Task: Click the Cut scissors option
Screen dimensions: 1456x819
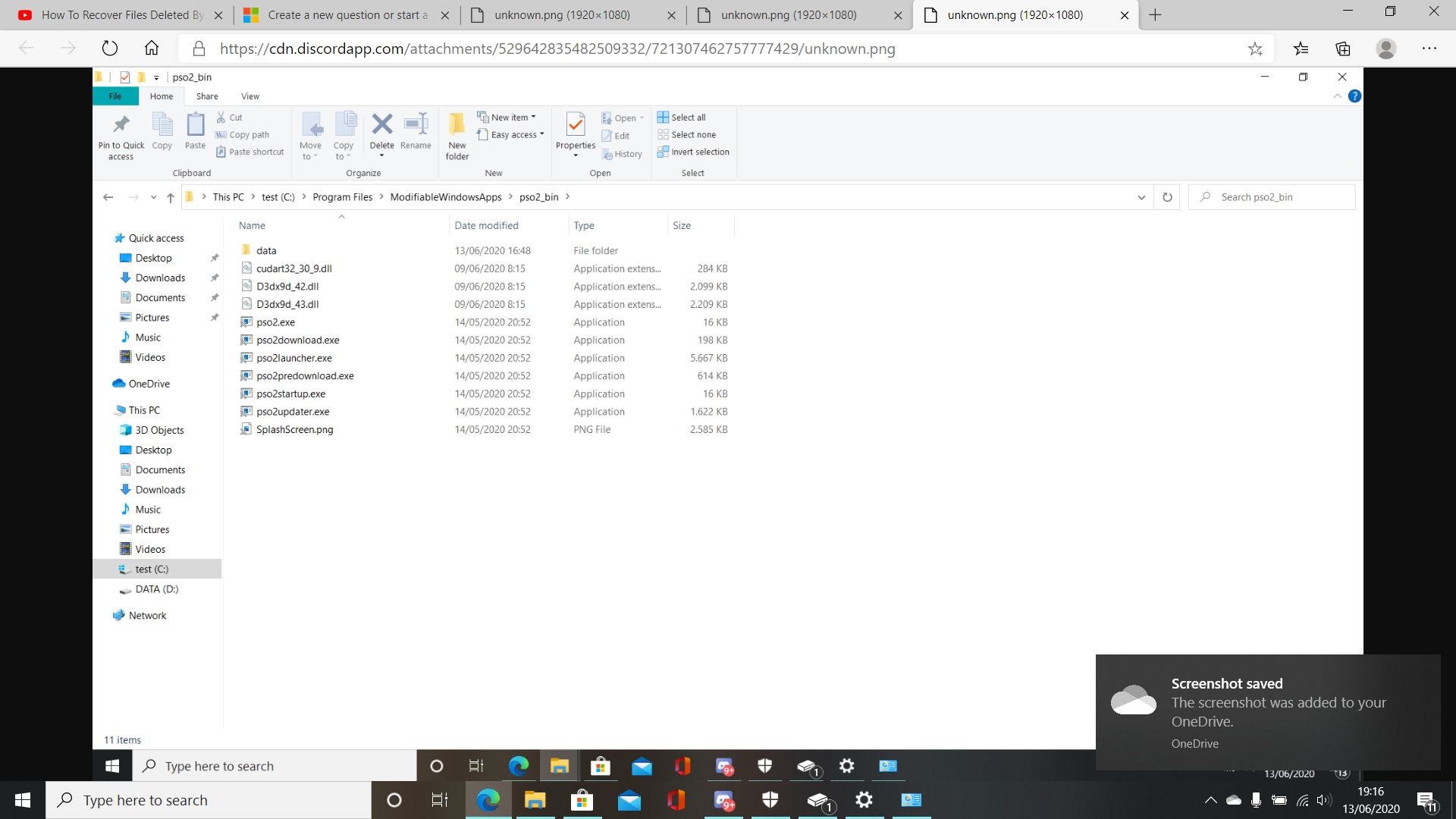Action: point(229,118)
